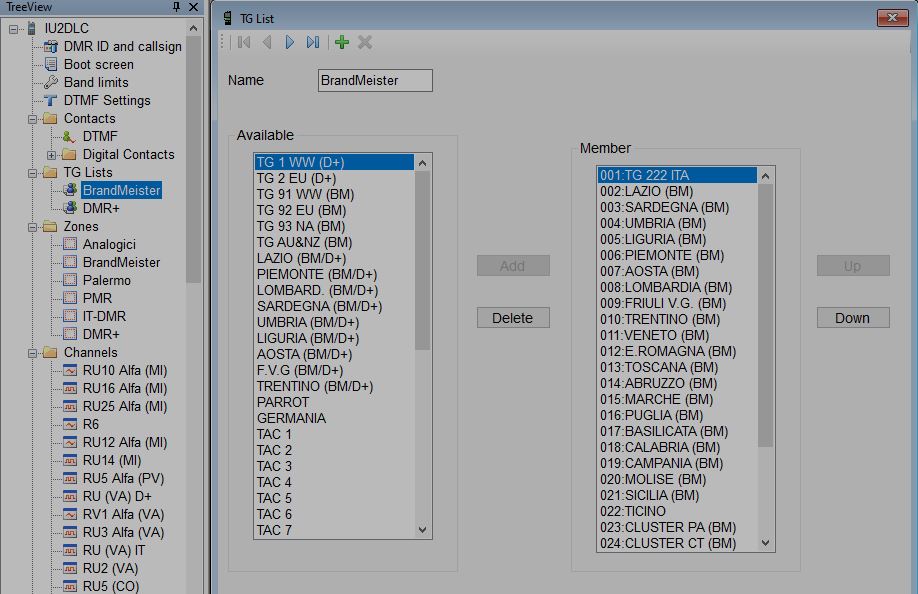This screenshot has width=918, height=594.
Task: Select 021:SICILIA (BM) in Member list
Action: [677, 495]
